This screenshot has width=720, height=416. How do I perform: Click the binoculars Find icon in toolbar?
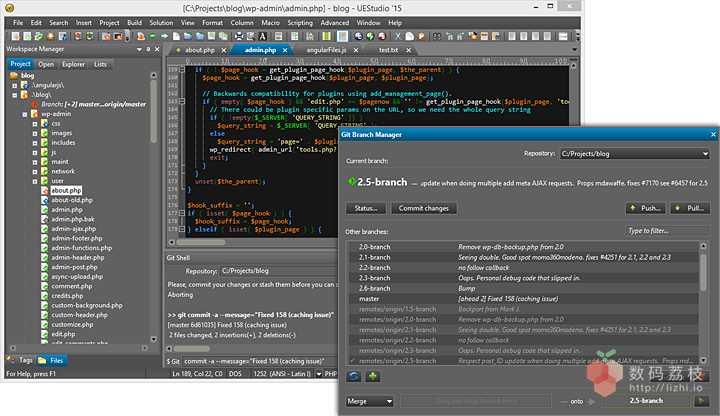[x=437, y=36]
